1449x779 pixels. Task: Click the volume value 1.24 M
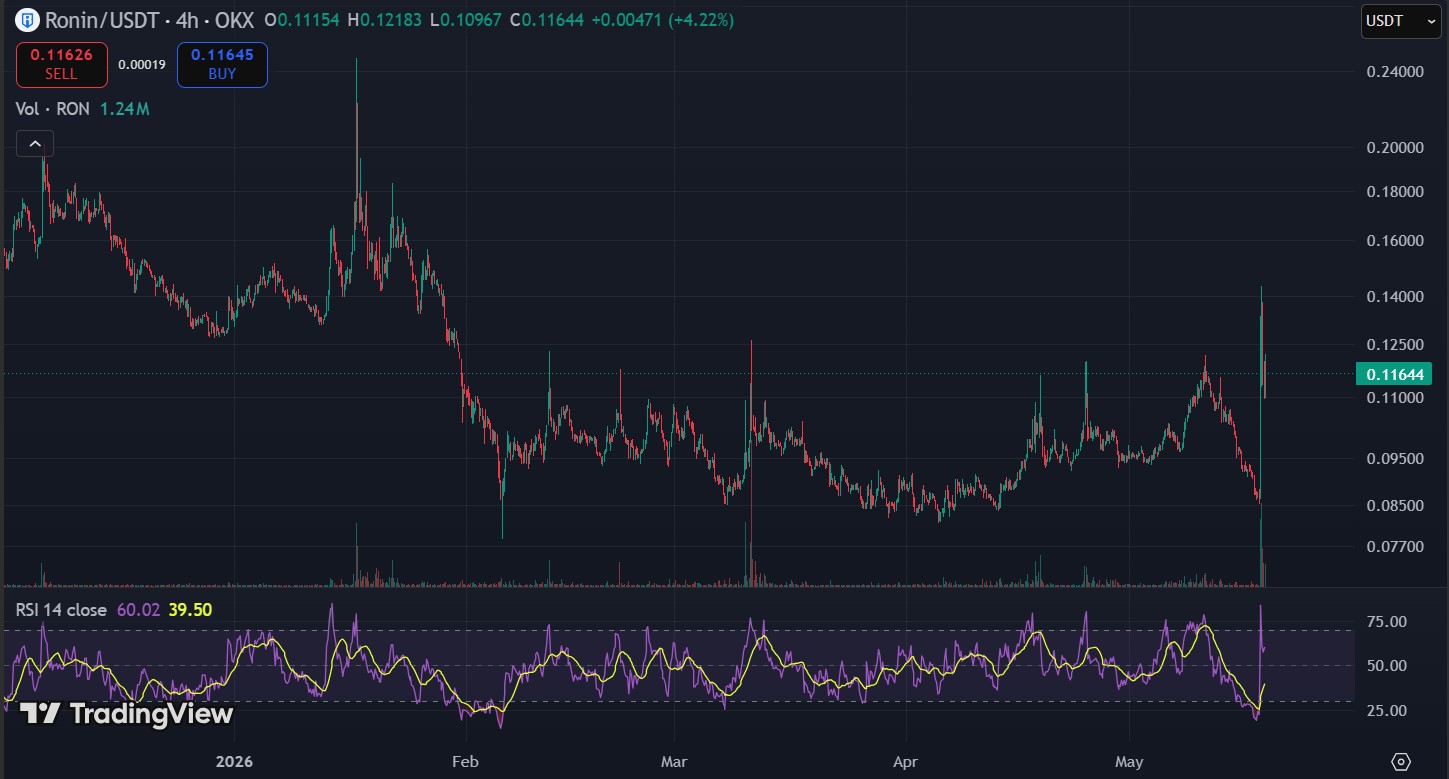click(x=124, y=109)
